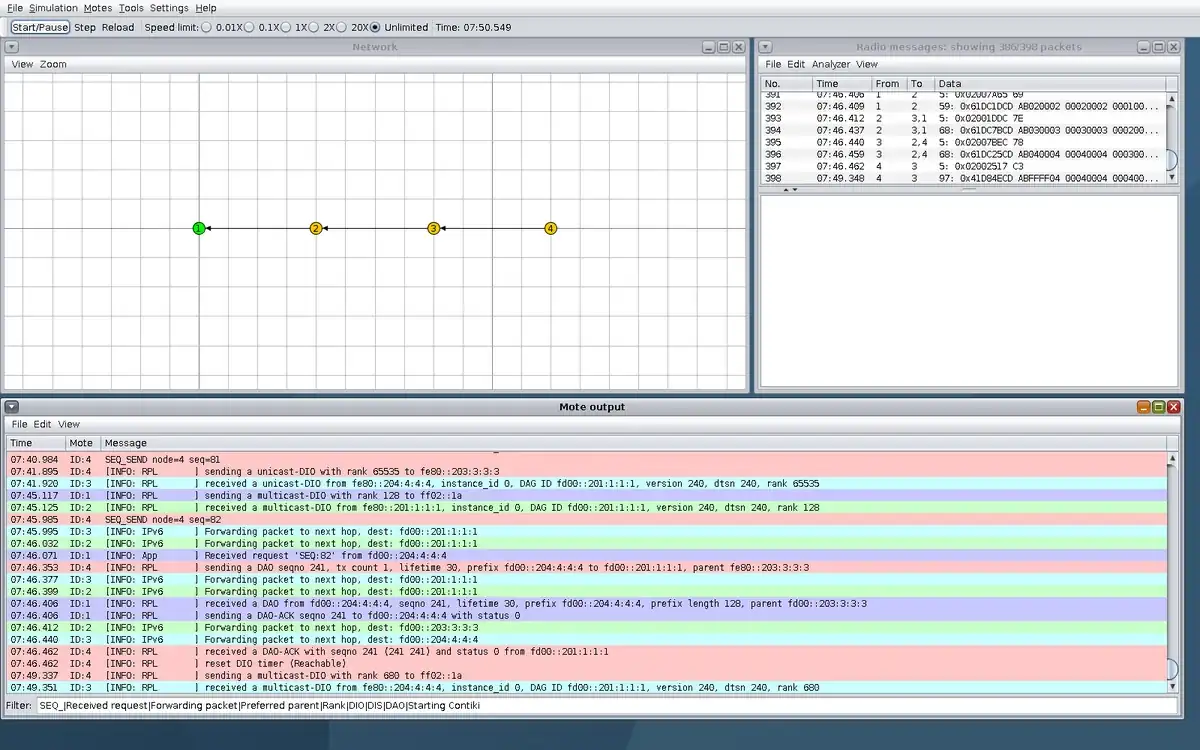Set speed limit to 0.1X

point(249,27)
